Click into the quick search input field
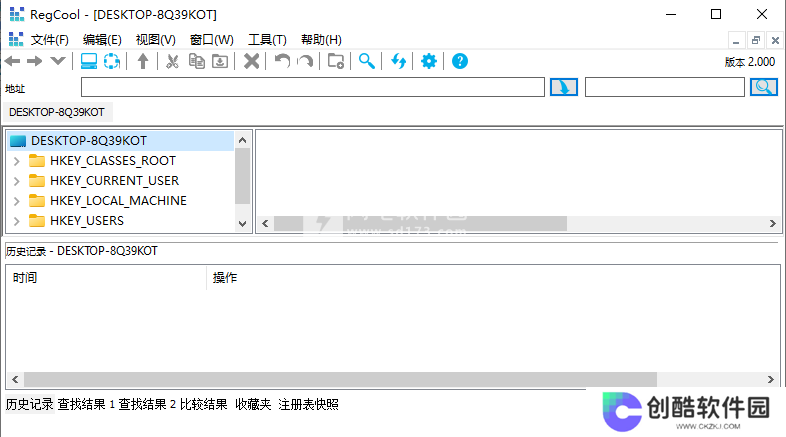This screenshot has width=786, height=437. pyautogui.click(x=665, y=87)
